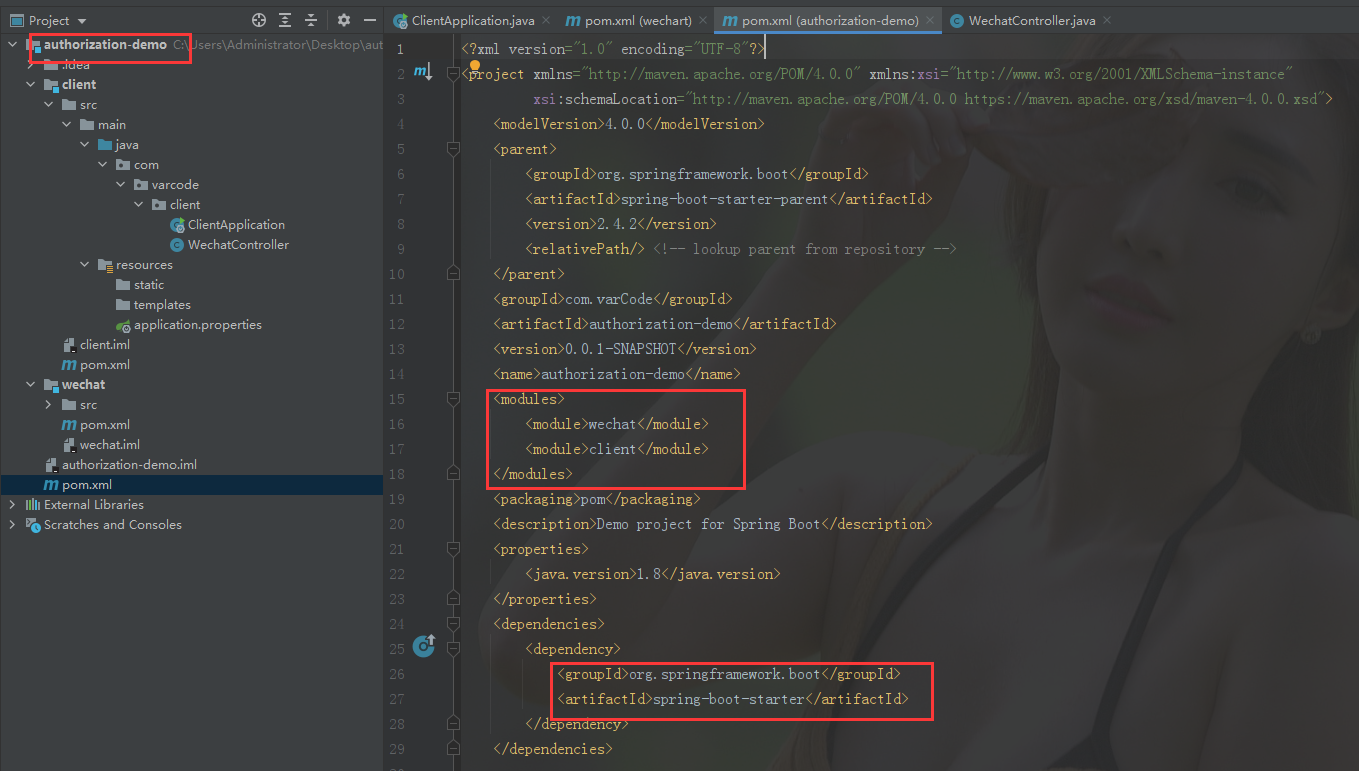Screen dimensions: 1359x771
Task: Collapse the resources folder
Action: coord(85,265)
